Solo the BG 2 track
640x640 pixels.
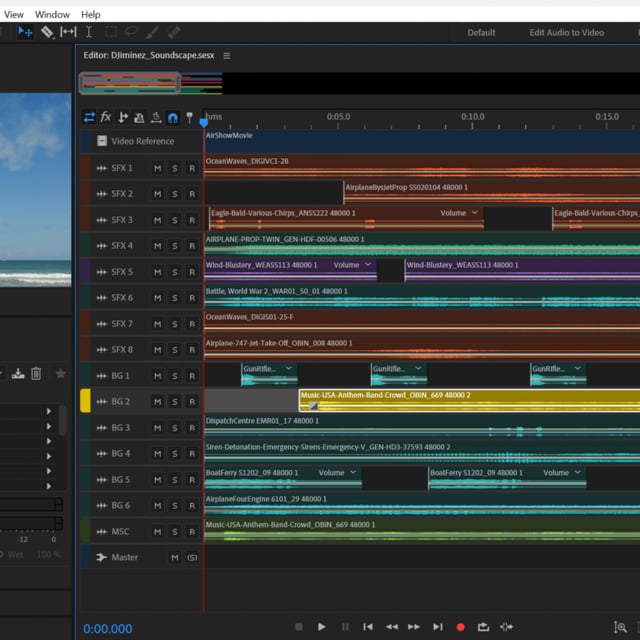coord(174,402)
